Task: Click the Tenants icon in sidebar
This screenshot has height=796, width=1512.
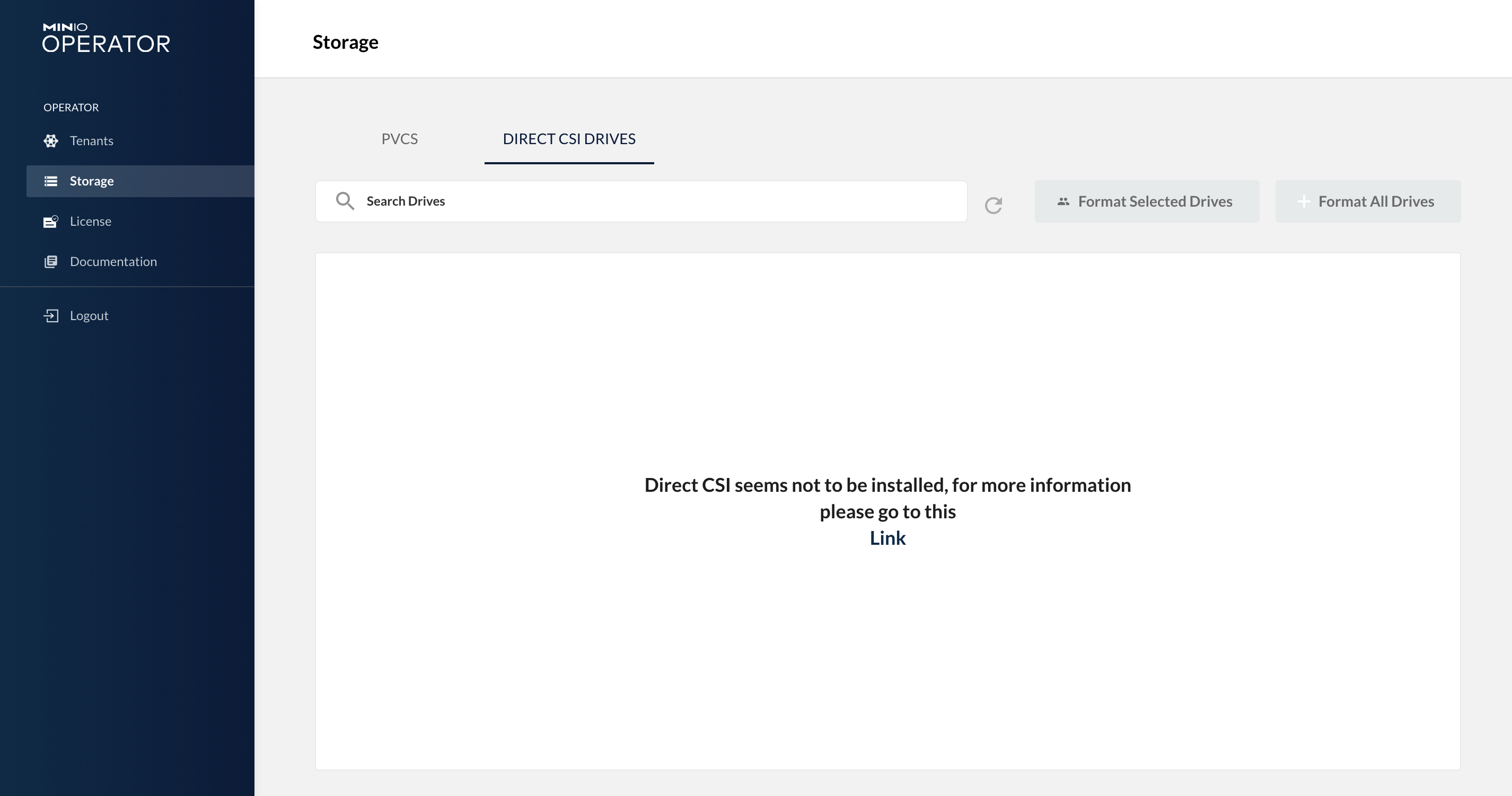Action: 51,141
